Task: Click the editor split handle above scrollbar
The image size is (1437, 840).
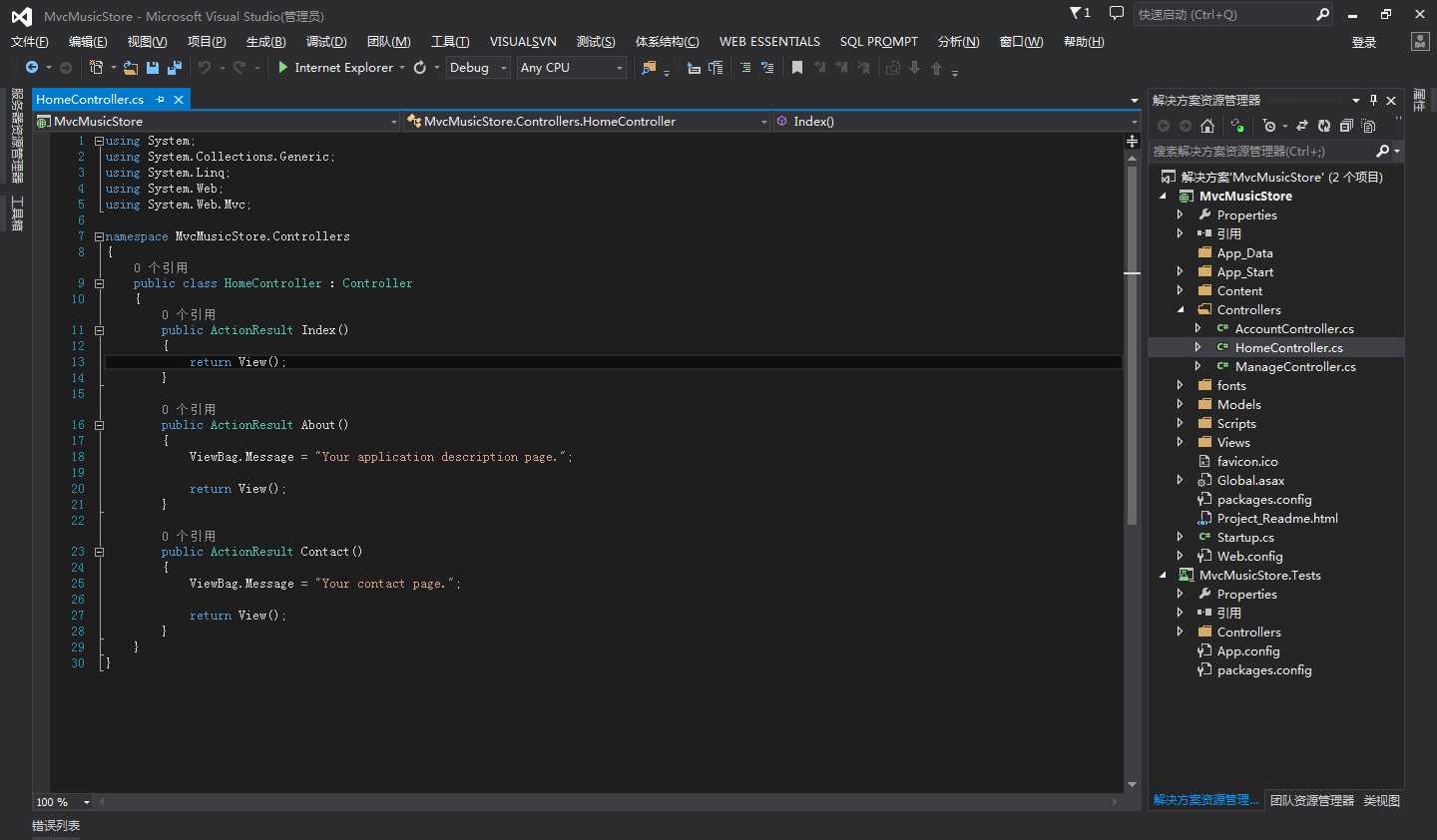Action: (x=1132, y=141)
